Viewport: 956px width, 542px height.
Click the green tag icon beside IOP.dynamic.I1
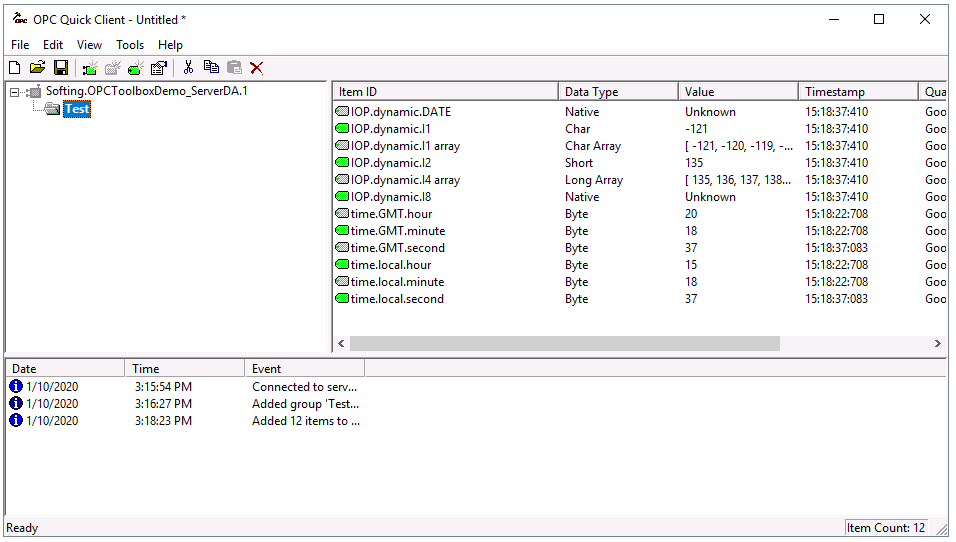click(x=342, y=129)
